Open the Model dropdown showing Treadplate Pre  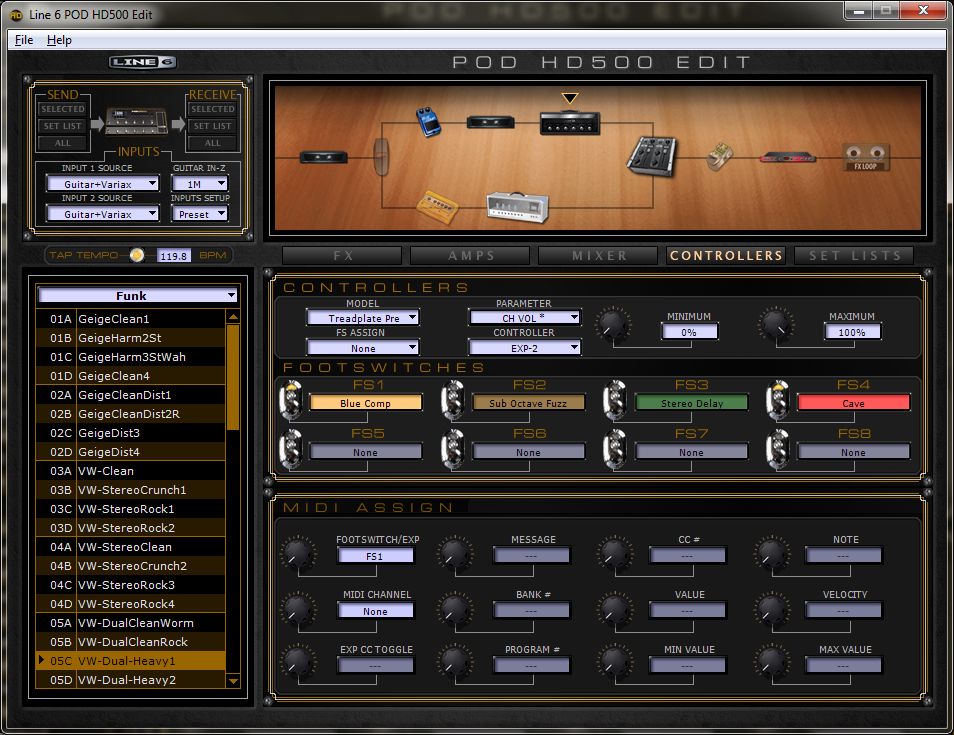pos(363,318)
